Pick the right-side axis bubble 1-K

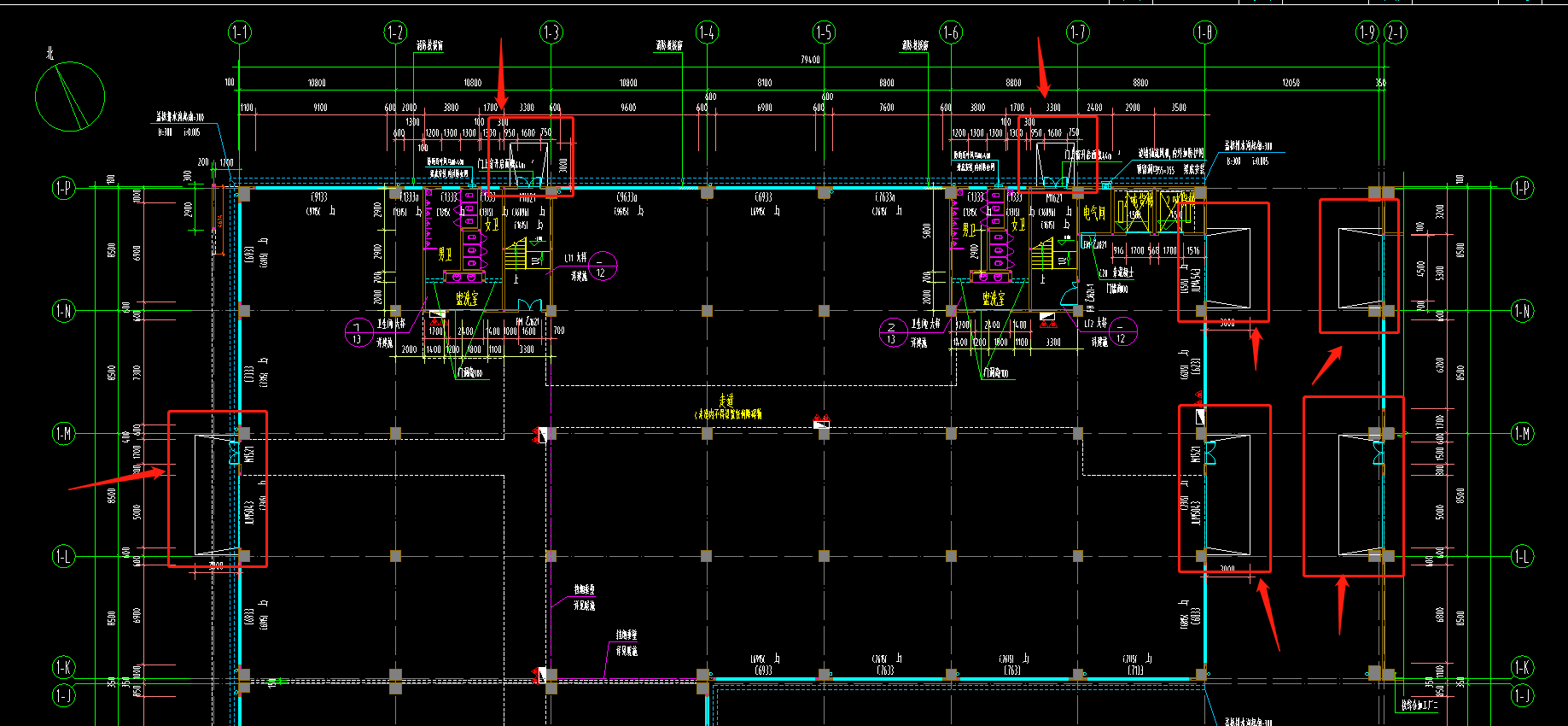[x=1522, y=666]
